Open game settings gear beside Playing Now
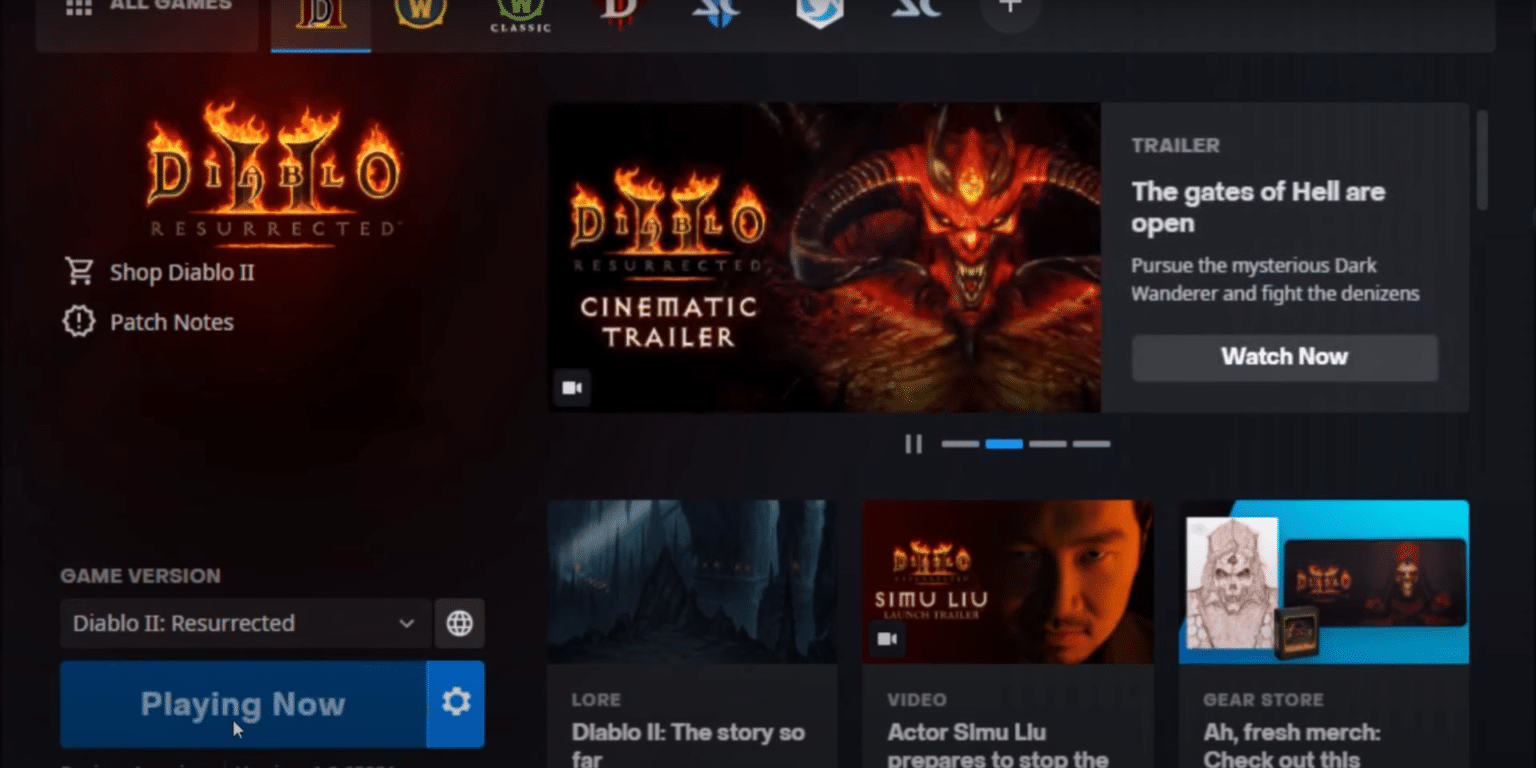 pos(456,704)
